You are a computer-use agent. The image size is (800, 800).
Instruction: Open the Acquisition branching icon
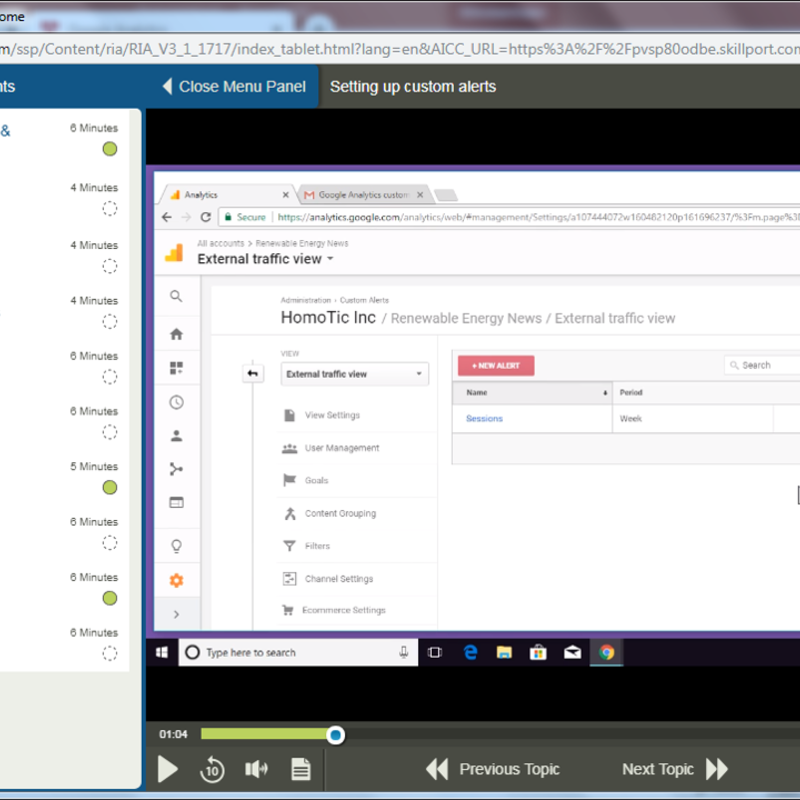tap(177, 469)
